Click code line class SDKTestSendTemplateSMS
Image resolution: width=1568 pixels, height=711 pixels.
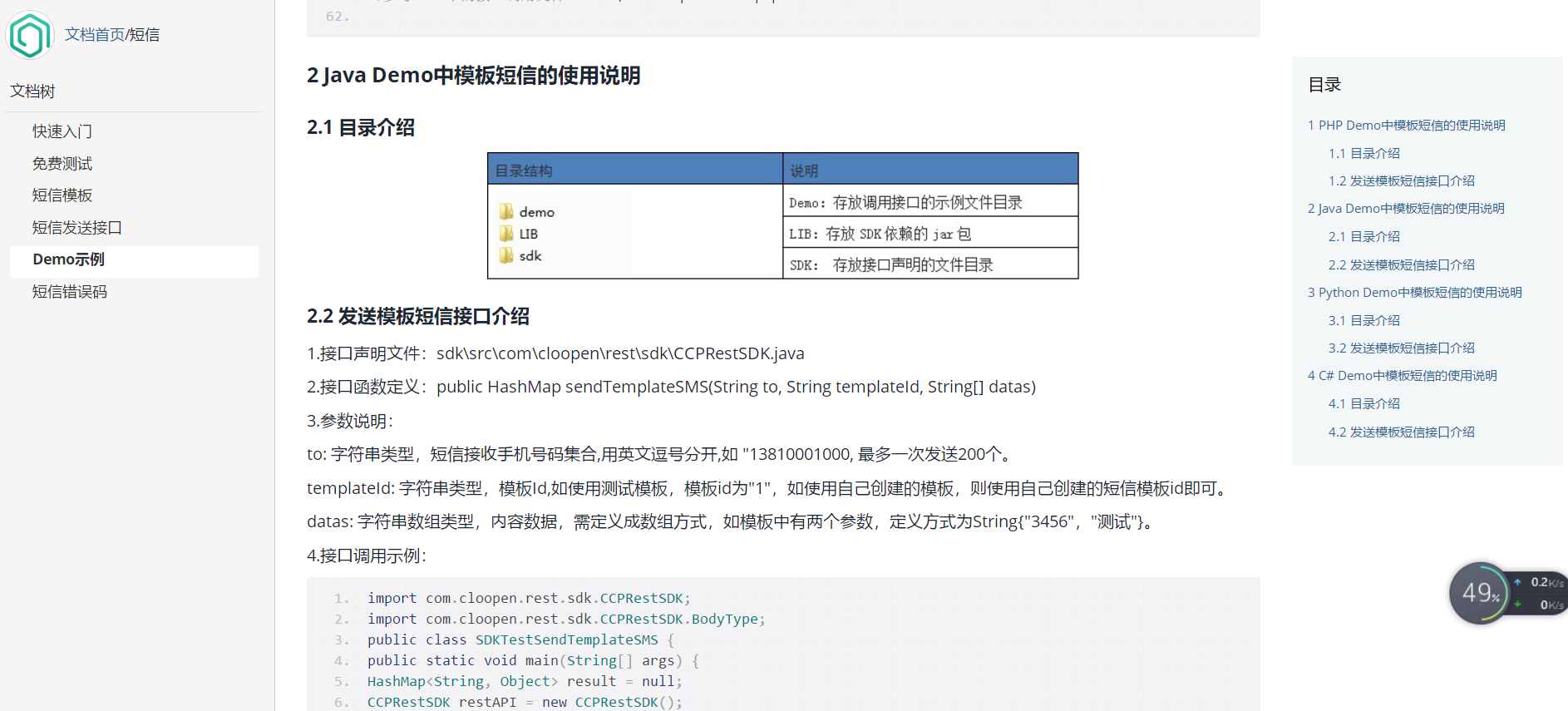point(520,640)
